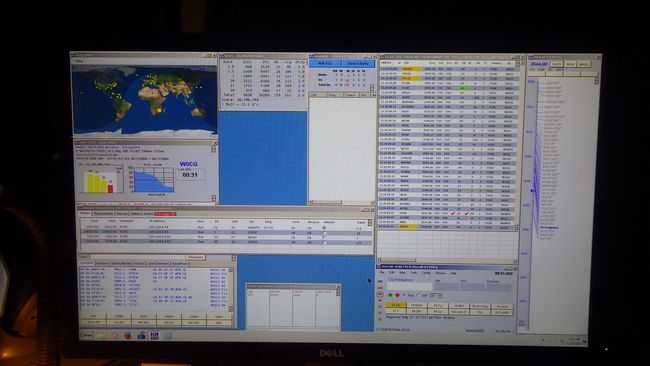The width and height of the screenshot is (650, 366).
Task: Click the yellow folder icon in taskbar
Action: pyautogui.click(x=102, y=335)
